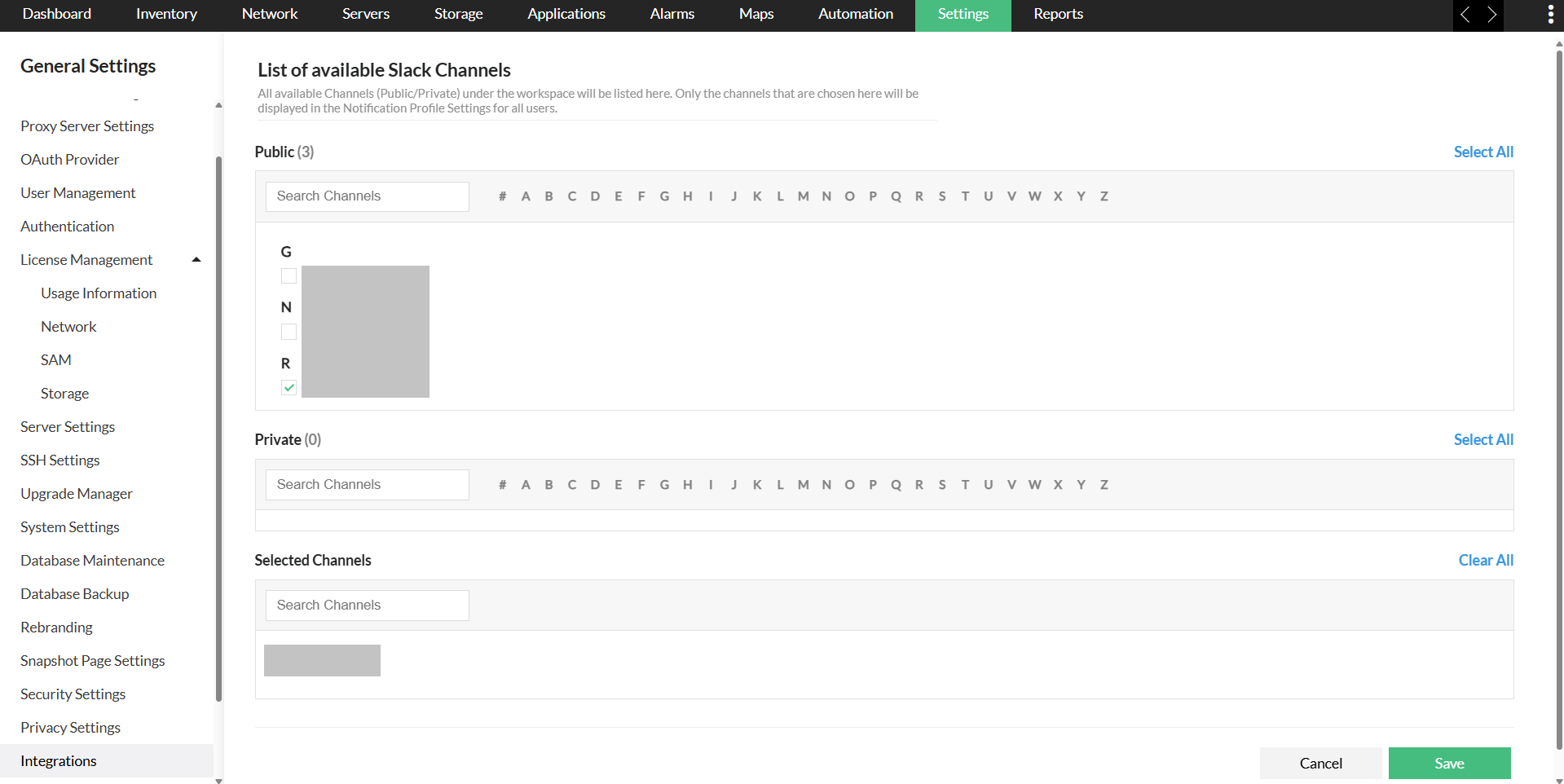This screenshot has height=784, width=1564.
Task: Filter Private channels by # symbol
Action: pyautogui.click(x=503, y=485)
